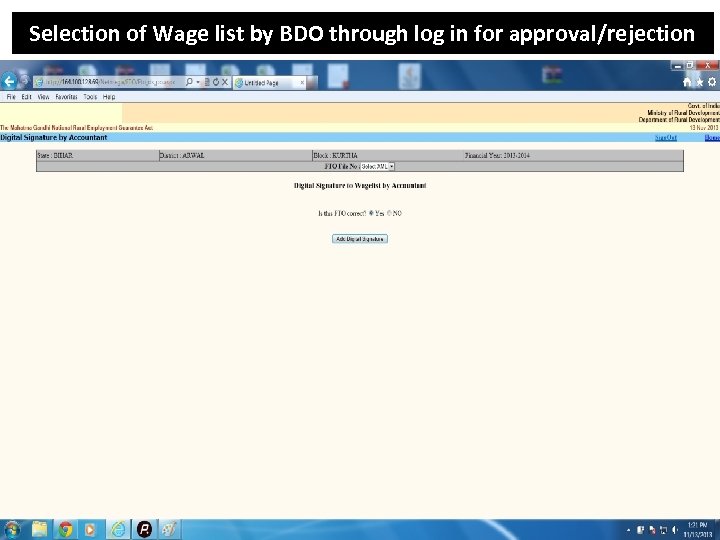Switch to Internet Explorer taskbar icon
Viewport: 720px width, 540px height.
click(118, 529)
